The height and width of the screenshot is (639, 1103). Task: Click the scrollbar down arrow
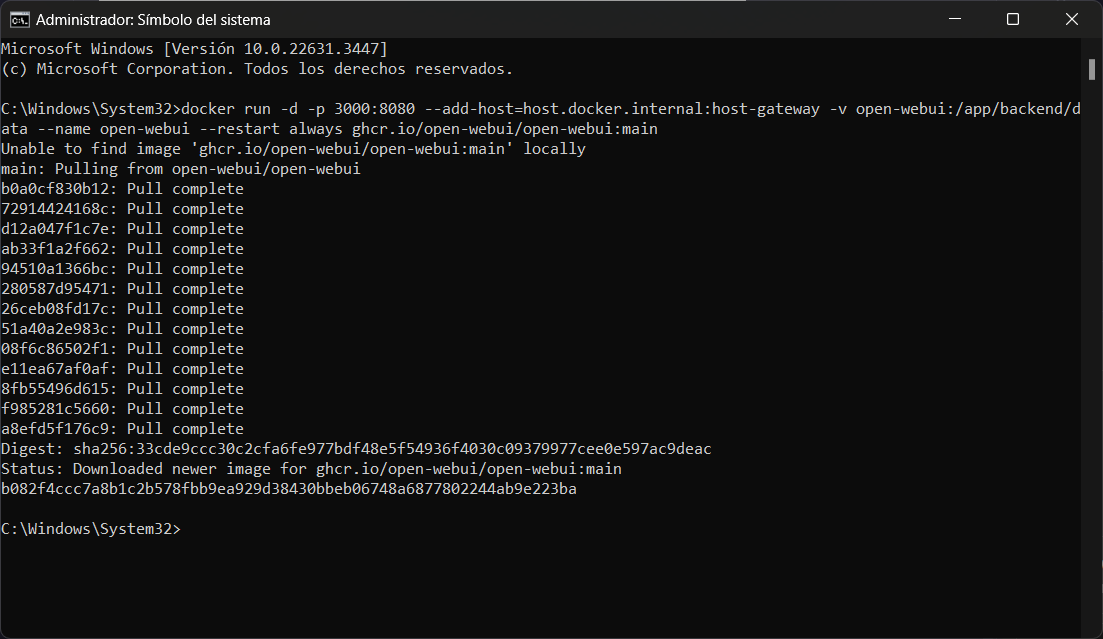(1092, 629)
